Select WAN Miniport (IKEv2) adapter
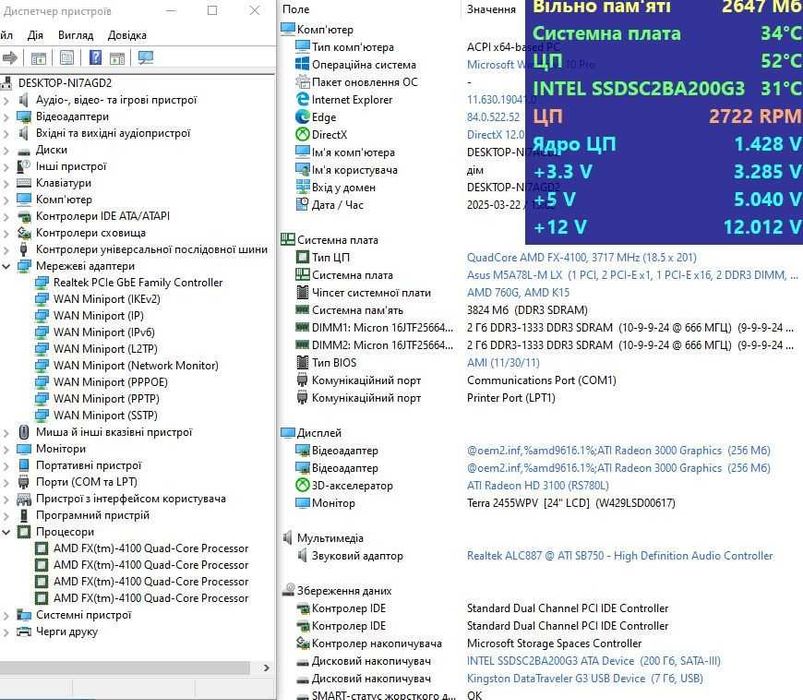The height and width of the screenshot is (700, 803). (x=107, y=299)
